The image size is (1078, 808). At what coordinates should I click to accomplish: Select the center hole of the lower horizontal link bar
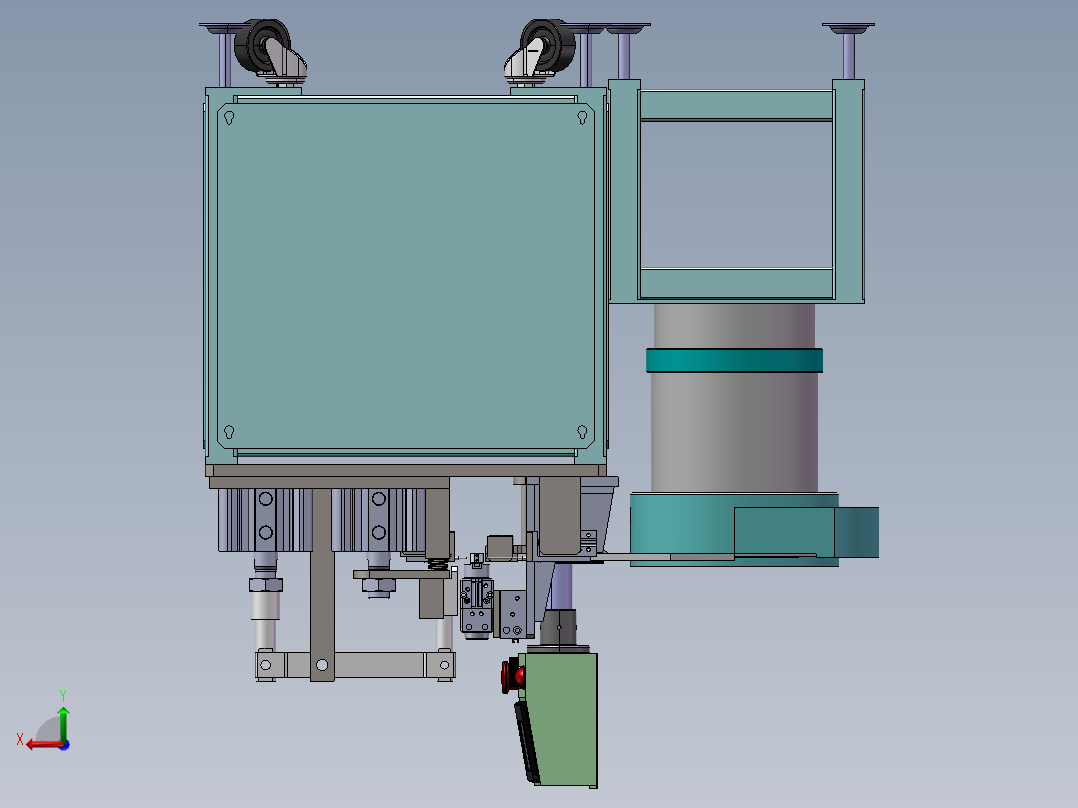click(x=322, y=665)
